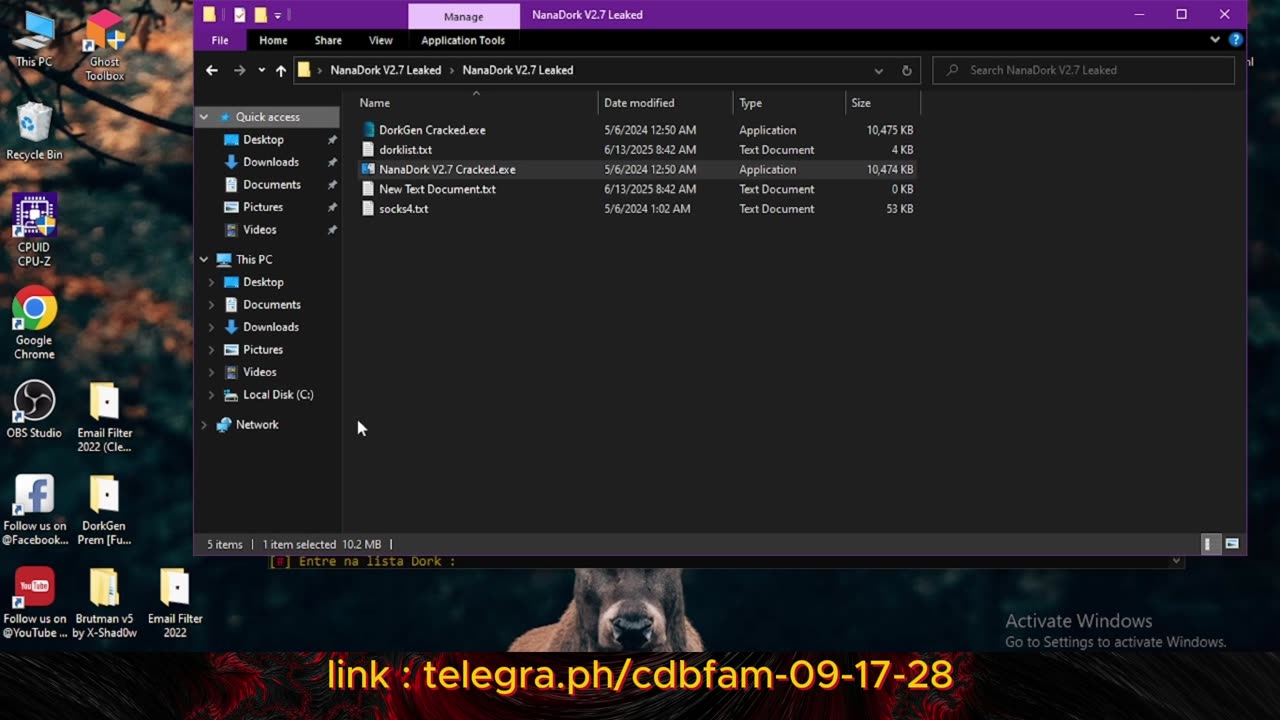Select Local Disk (C:) in navigation pane
1280x720 pixels.
point(278,395)
